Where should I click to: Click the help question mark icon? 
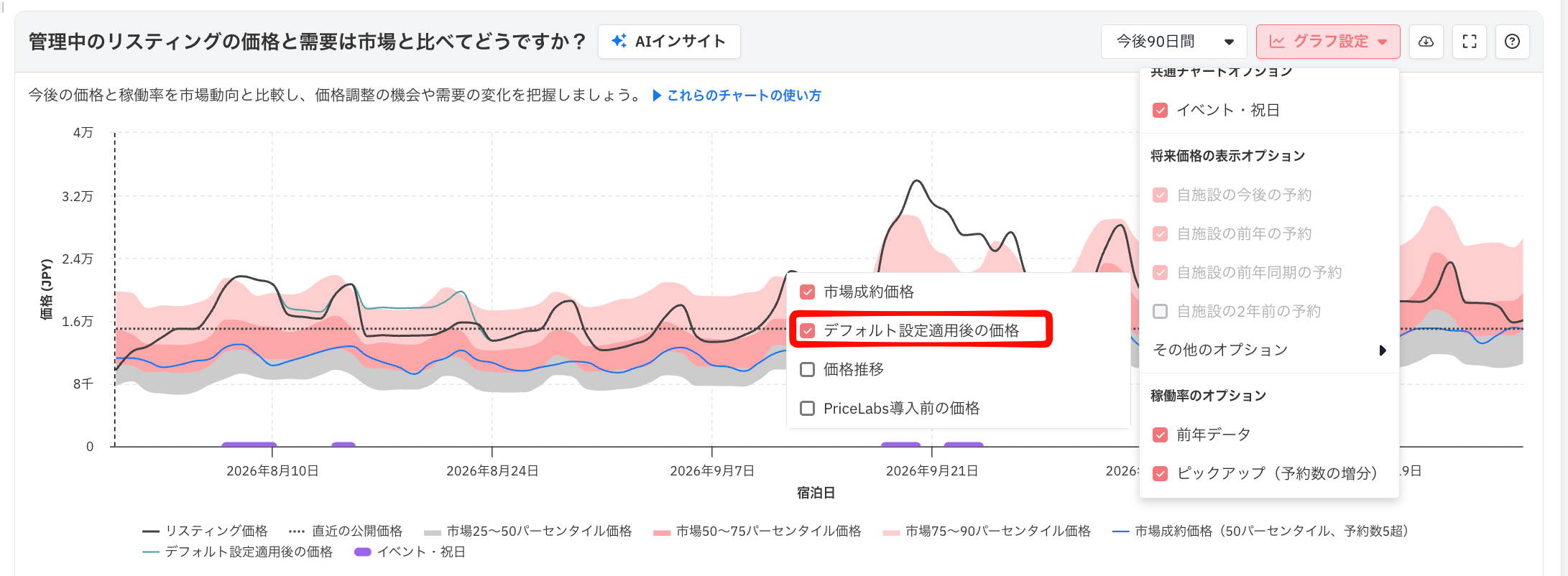coord(1512,42)
